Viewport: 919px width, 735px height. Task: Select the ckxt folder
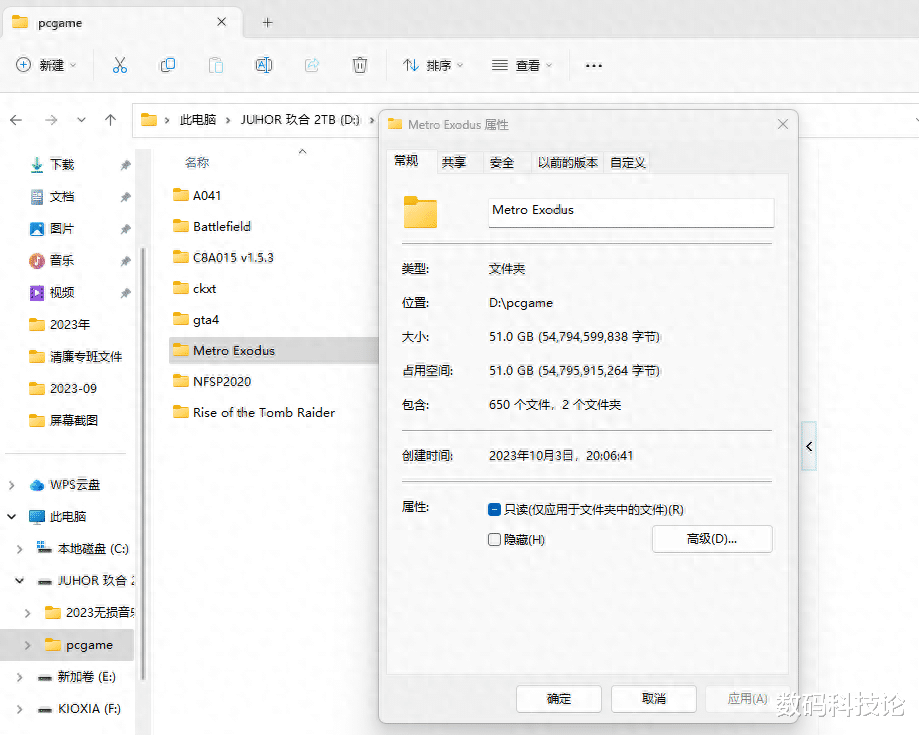click(x=204, y=288)
